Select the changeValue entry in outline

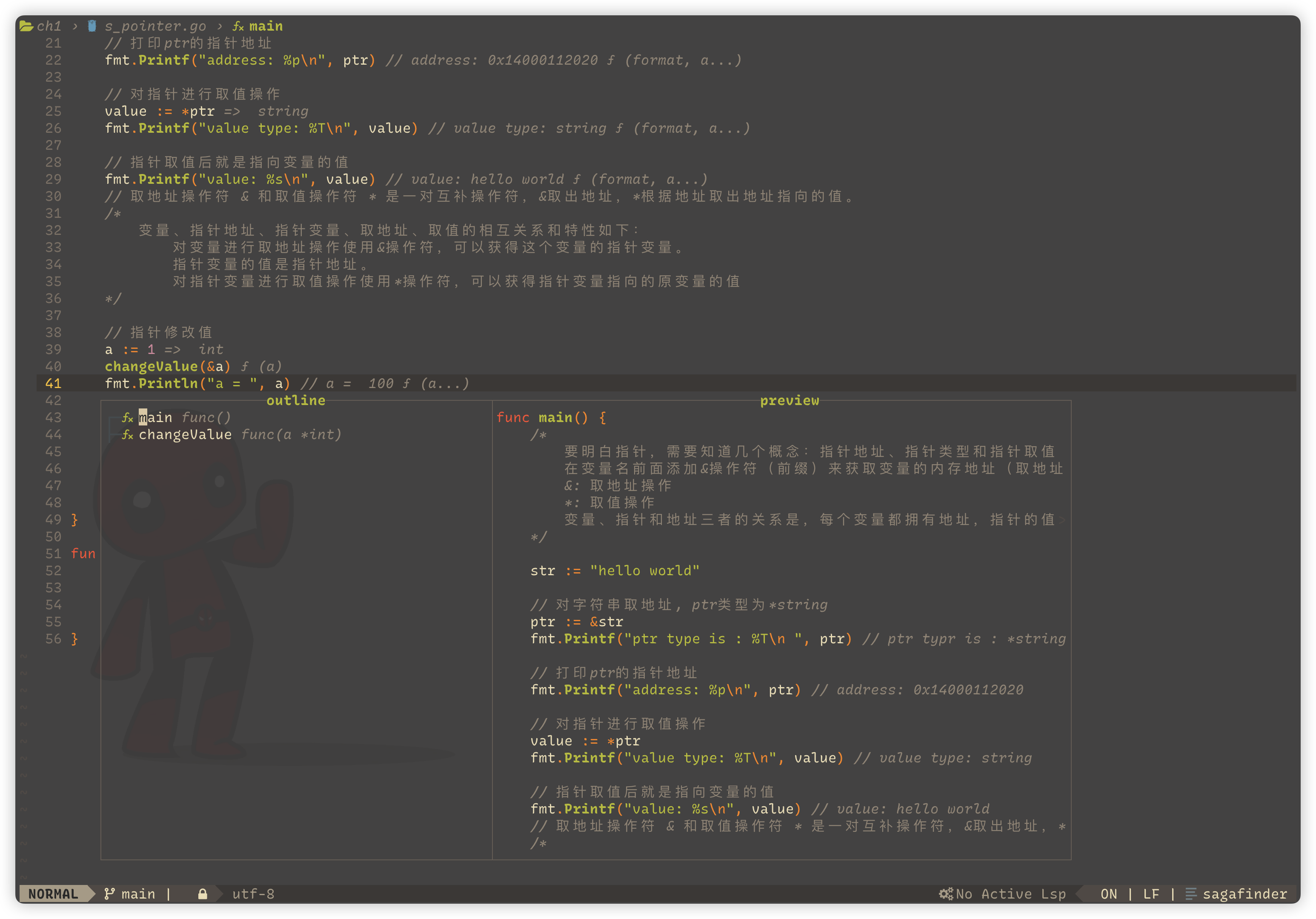click(x=185, y=435)
